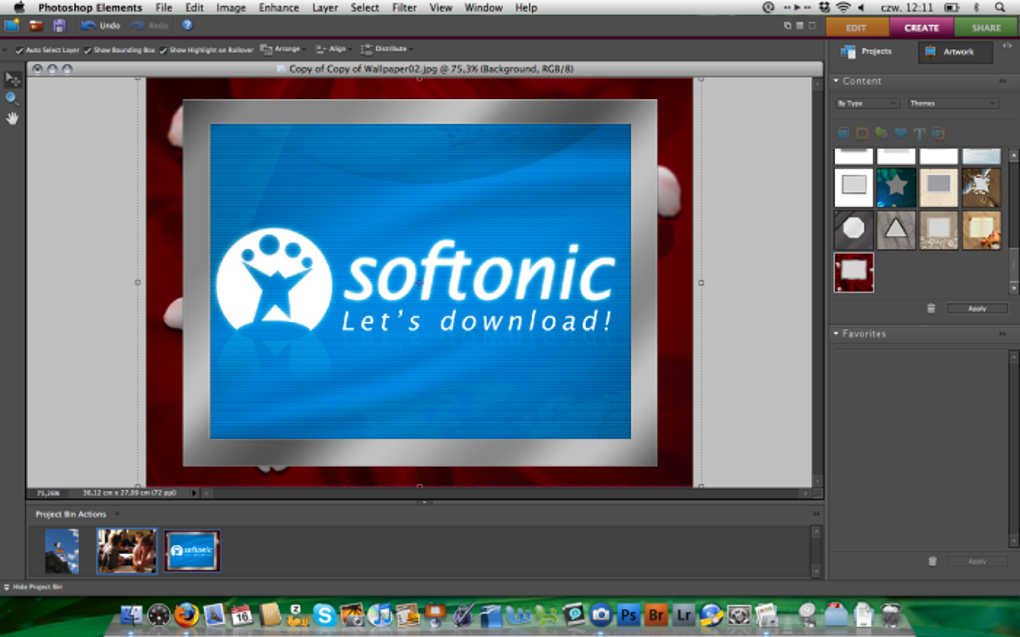Select the octagon frame theme thumbnail
Image resolution: width=1020 pixels, height=637 pixels.
[853, 230]
